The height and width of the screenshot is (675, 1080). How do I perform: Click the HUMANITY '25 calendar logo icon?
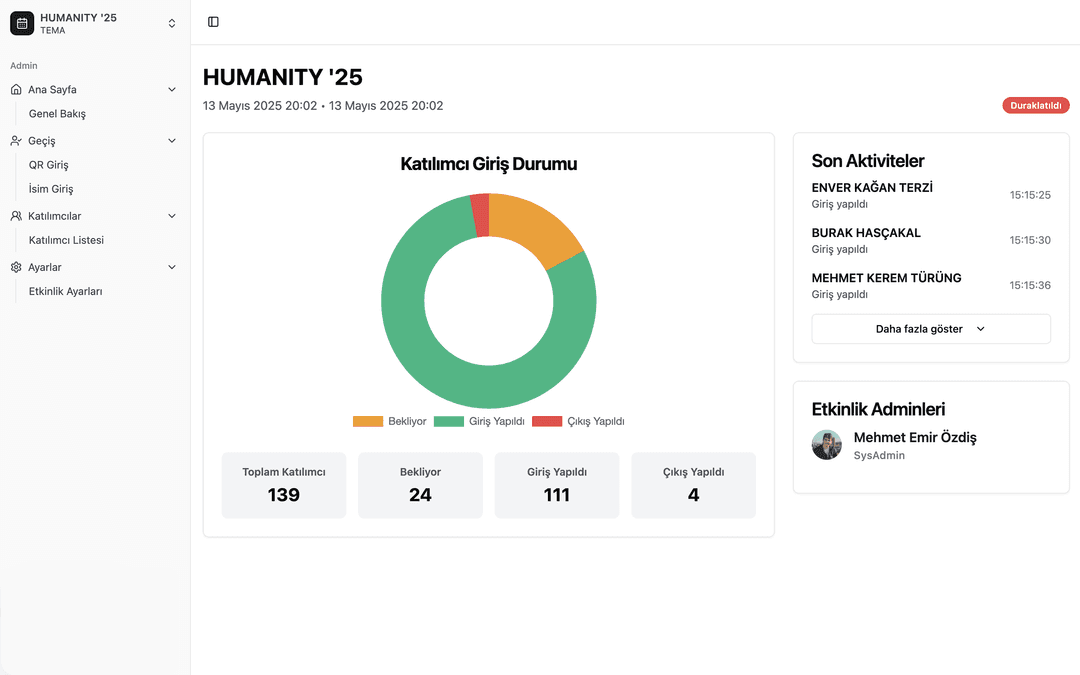[x=22, y=23]
